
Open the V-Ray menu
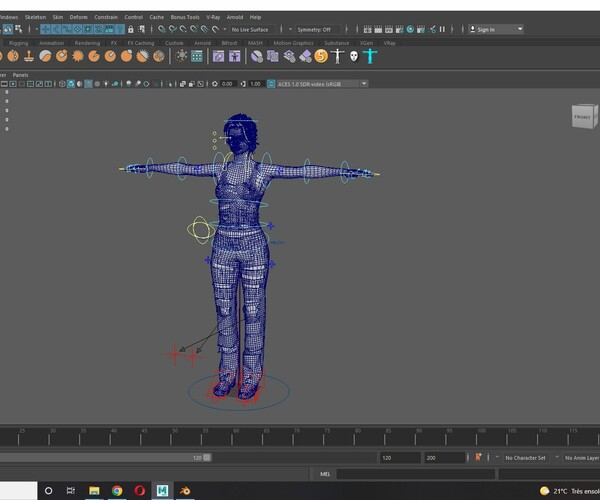tap(213, 17)
